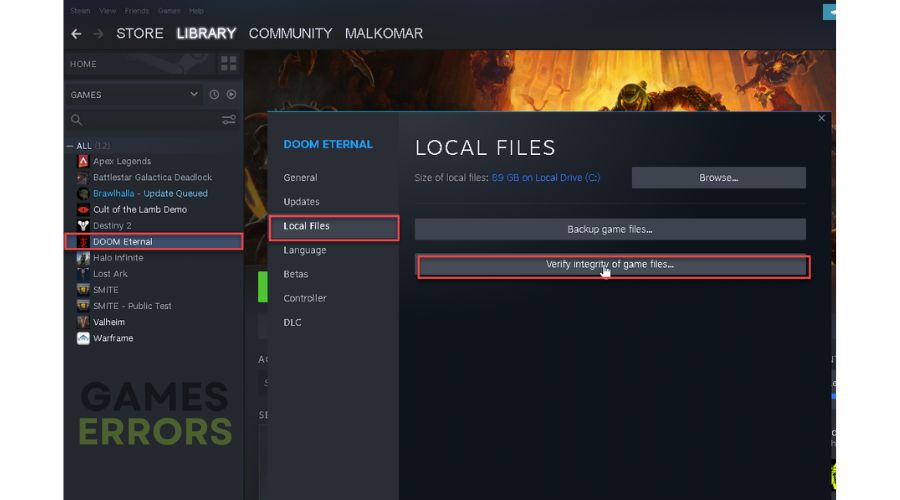Select the Warframe game icon
This screenshot has width=900, height=500.
click(x=83, y=338)
